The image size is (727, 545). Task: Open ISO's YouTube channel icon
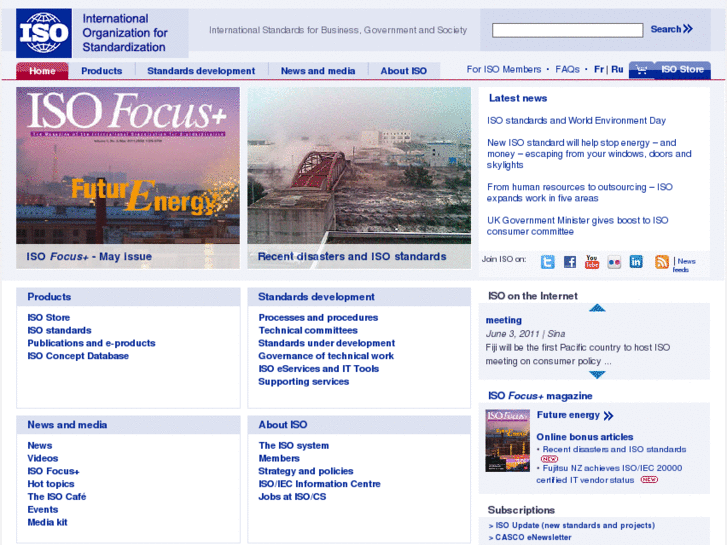coord(592,262)
